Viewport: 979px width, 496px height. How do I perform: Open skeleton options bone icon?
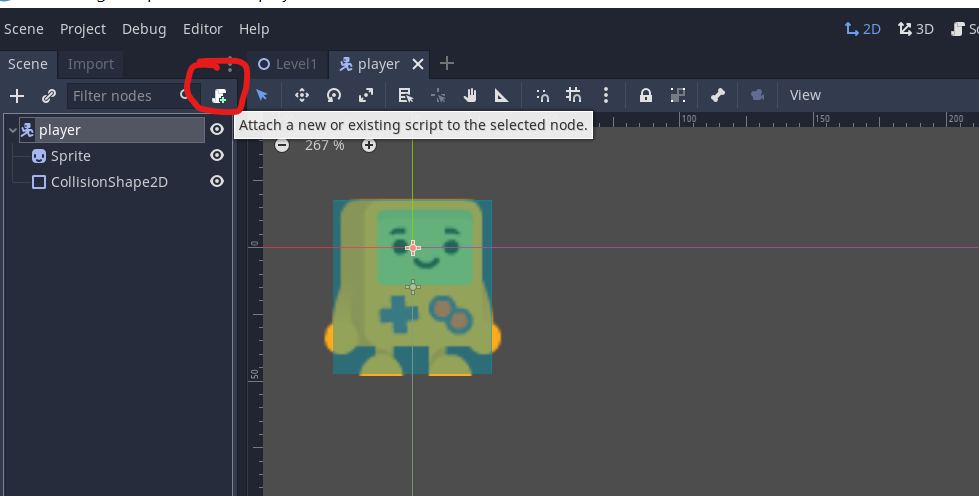click(718, 95)
